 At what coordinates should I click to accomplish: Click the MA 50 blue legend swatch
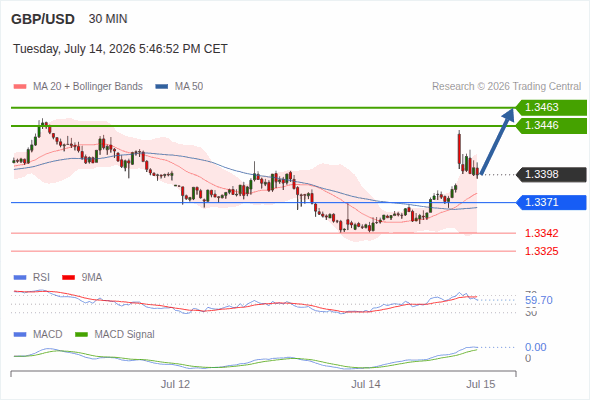(162, 87)
